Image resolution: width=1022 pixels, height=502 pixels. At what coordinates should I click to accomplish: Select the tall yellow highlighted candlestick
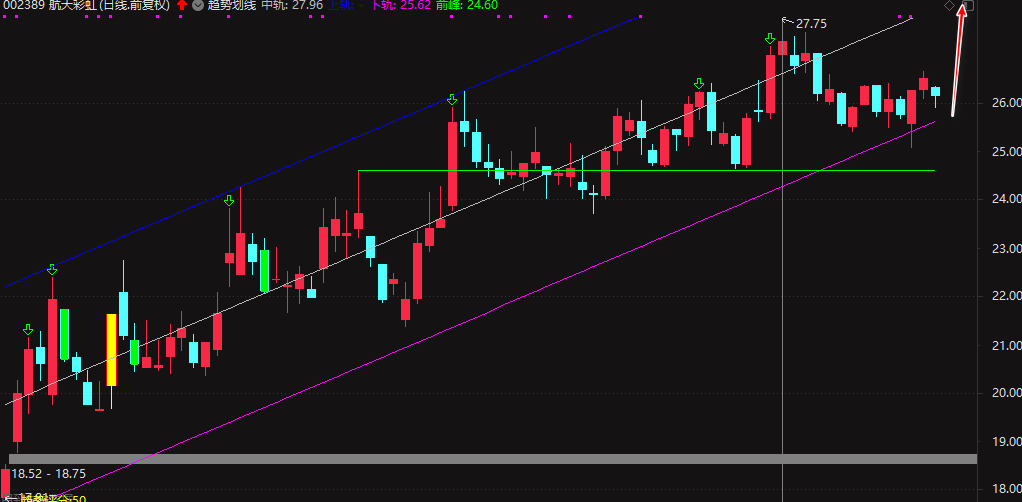pos(111,350)
